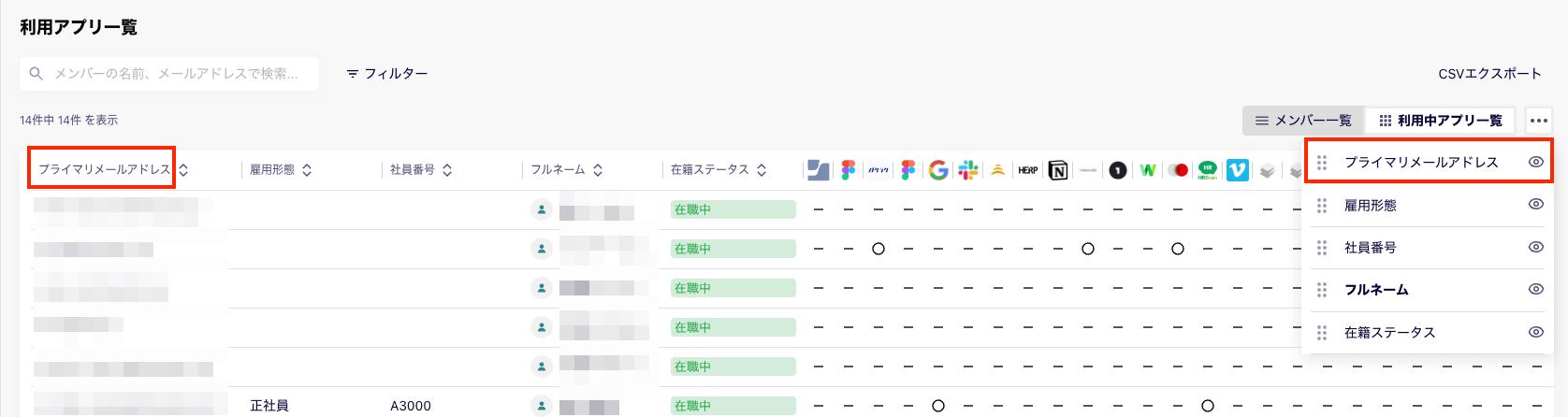1568x417 pixels.
Task: Select 社員番号 in the column panel
Action: [1371, 248]
